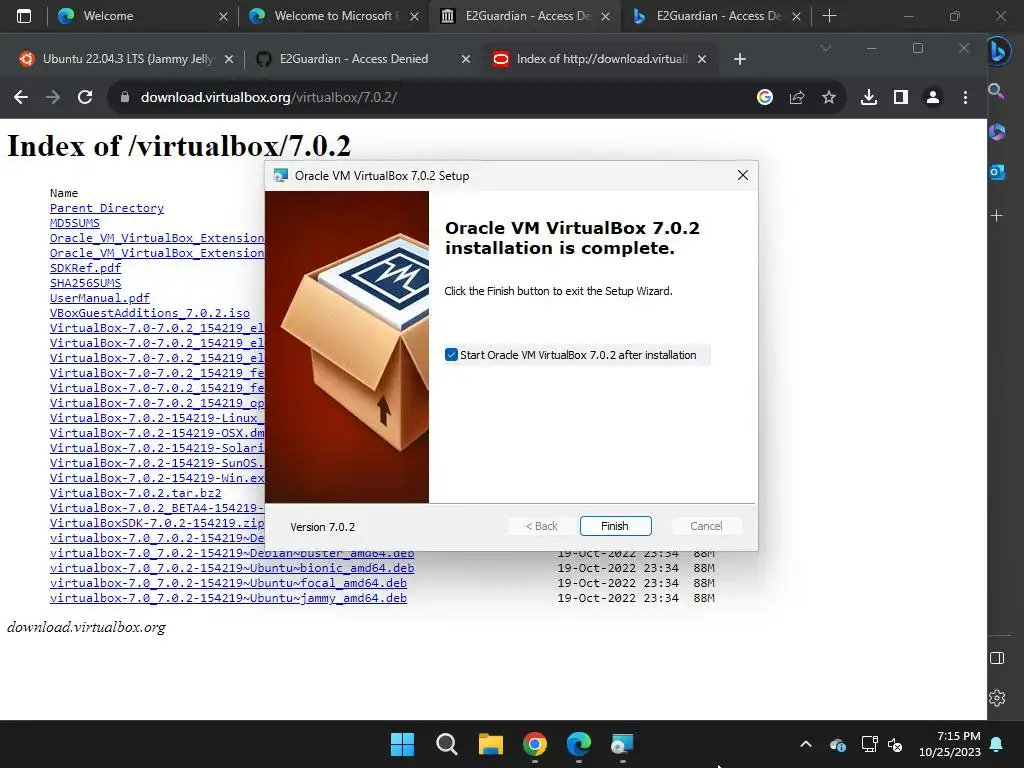This screenshot has height=768, width=1024.
Task: Switch to Edge E2Guardian tab with building icon
Action: pos(524,16)
